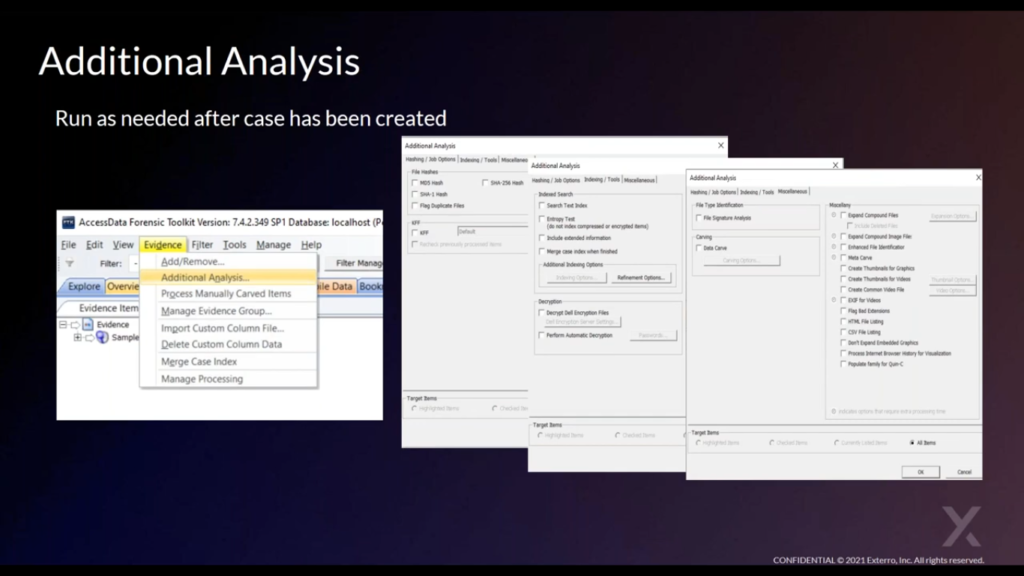Enable the Entropy Test checkbox
This screenshot has height=576, width=1024.
pos(542,219)
